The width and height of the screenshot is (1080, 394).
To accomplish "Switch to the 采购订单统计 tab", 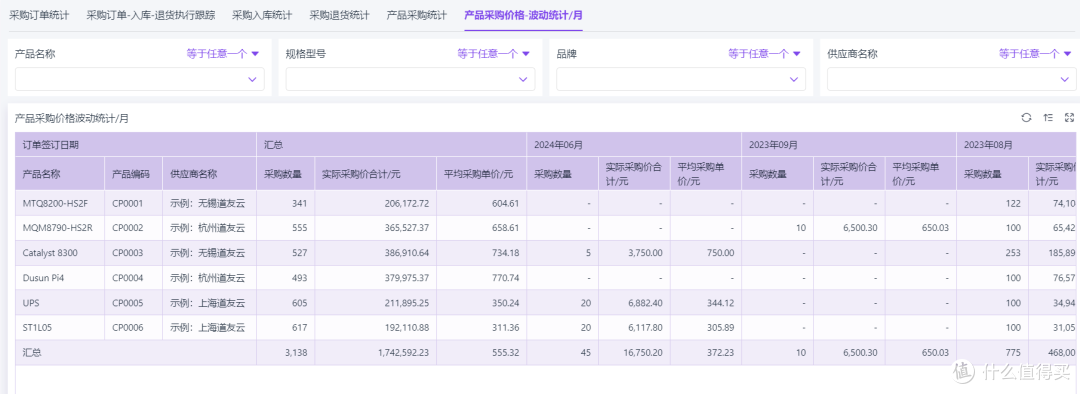I will pyautogui.click(x=39, y=15).
